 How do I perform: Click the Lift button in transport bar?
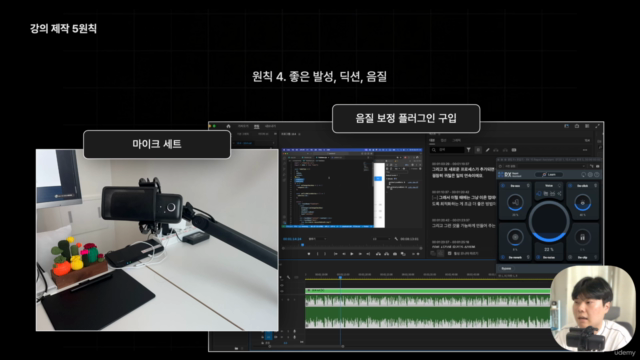(x=378, y=254)
